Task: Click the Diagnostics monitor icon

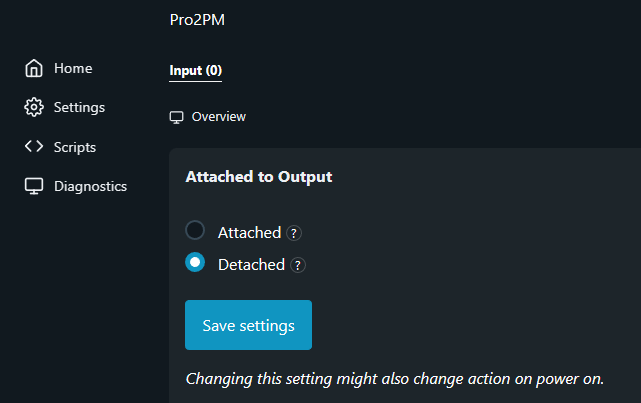Action: click(x=34, y=186)
